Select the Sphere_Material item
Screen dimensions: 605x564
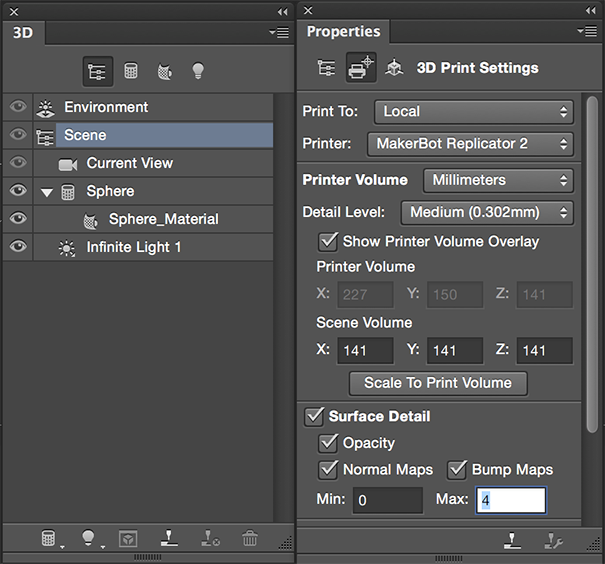(163, 219)
